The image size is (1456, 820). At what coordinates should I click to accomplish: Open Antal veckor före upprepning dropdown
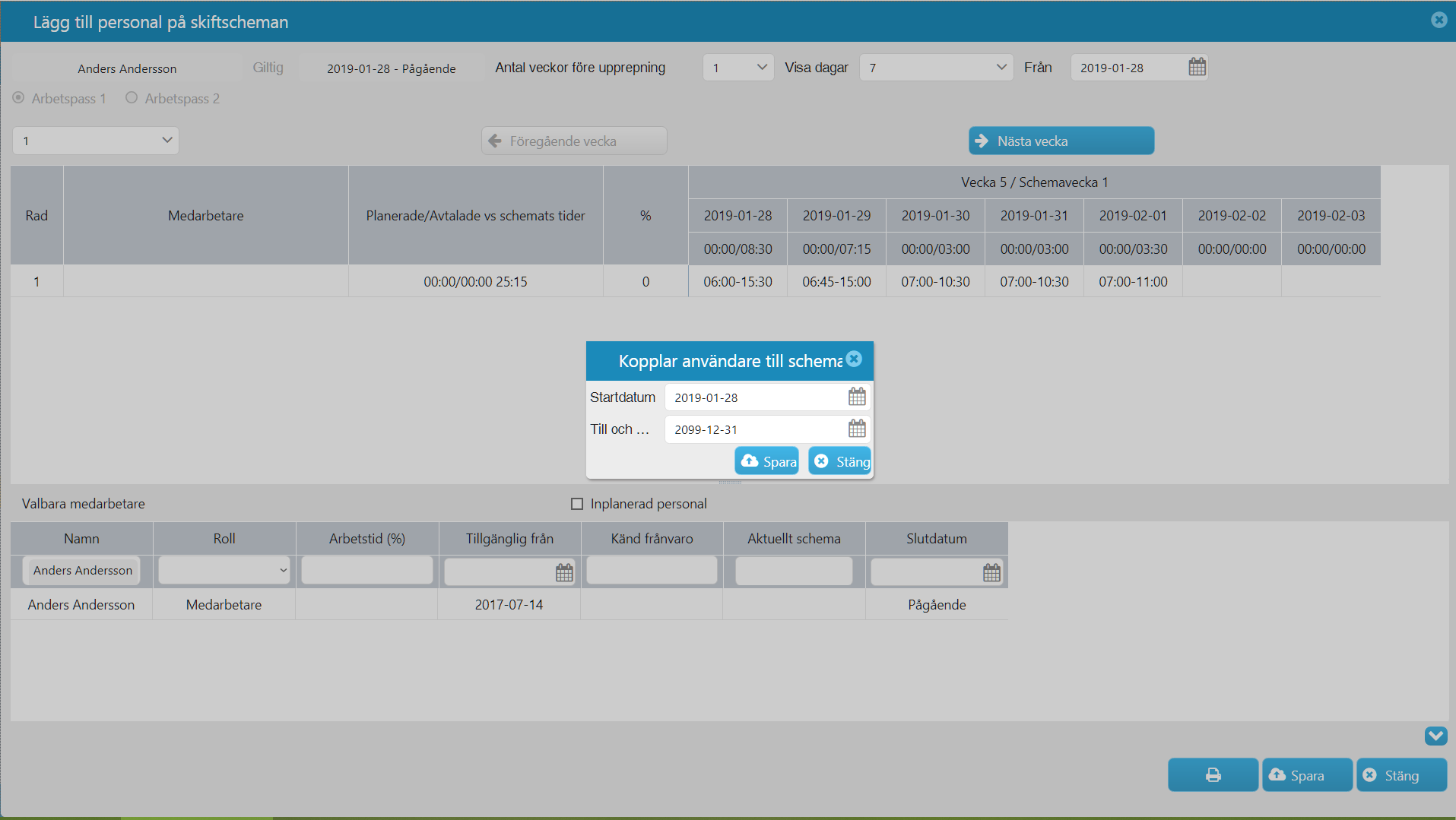pyautogui.click(x=738, y=68)
